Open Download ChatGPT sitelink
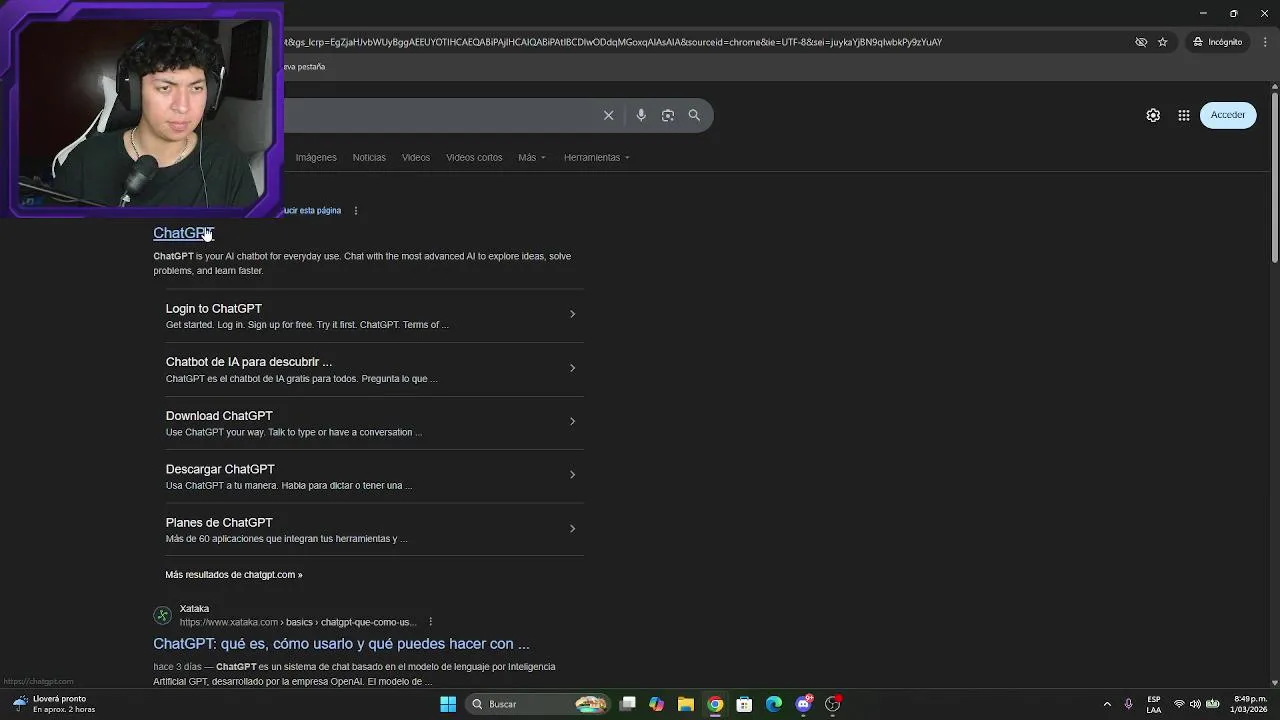This screenshot has height=720, width=1280. [219, 416]
